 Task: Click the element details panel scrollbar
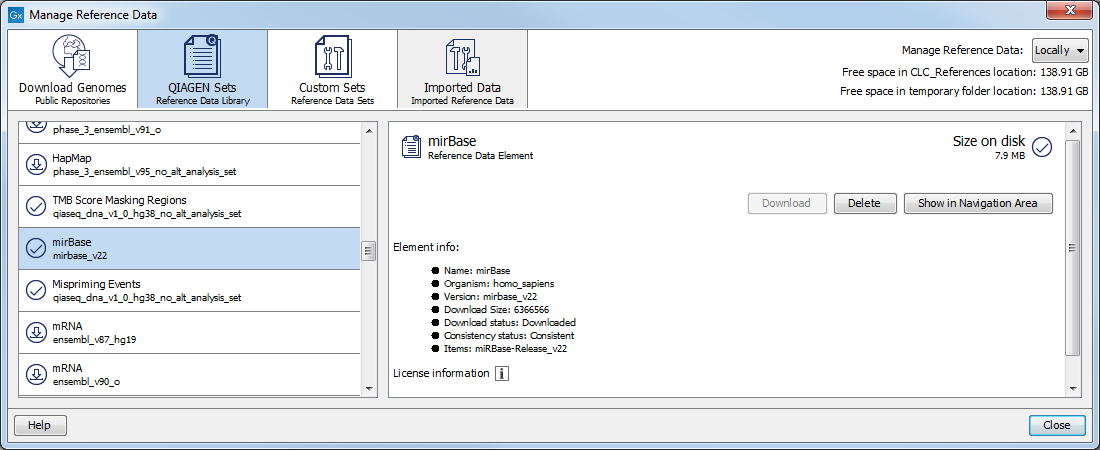[1073, 248]
